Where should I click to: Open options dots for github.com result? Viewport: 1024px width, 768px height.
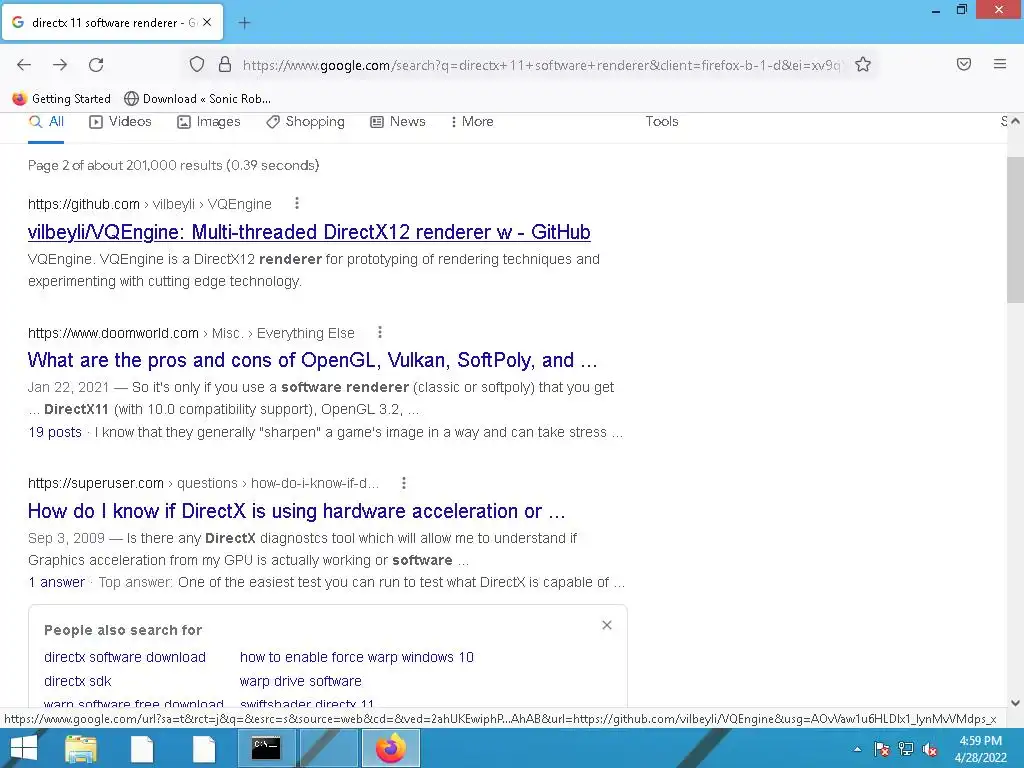(x=297, y=203)
